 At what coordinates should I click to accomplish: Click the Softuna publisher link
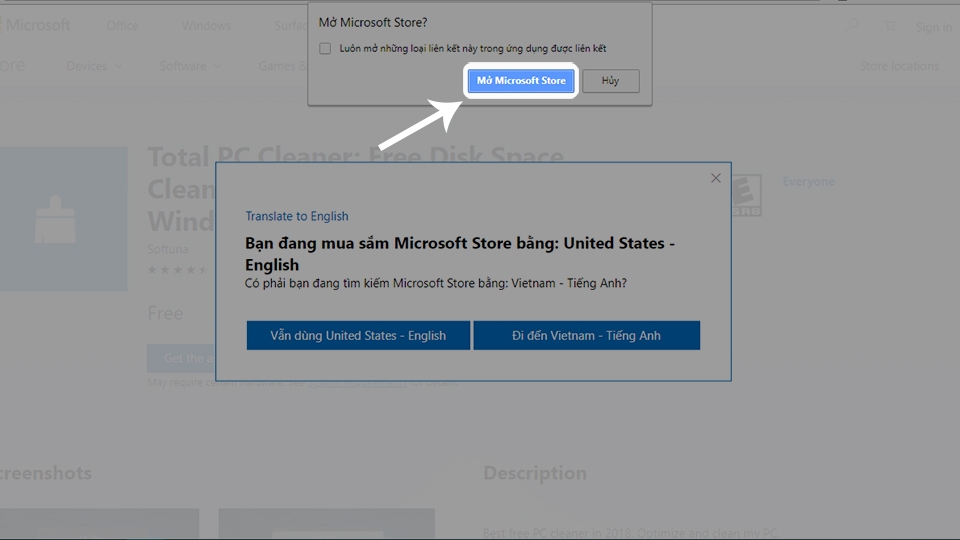167,249
